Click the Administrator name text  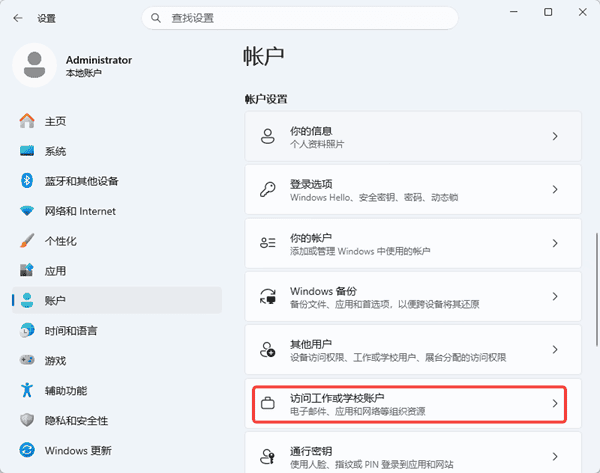pyautogui.click(x=99, y=60)
